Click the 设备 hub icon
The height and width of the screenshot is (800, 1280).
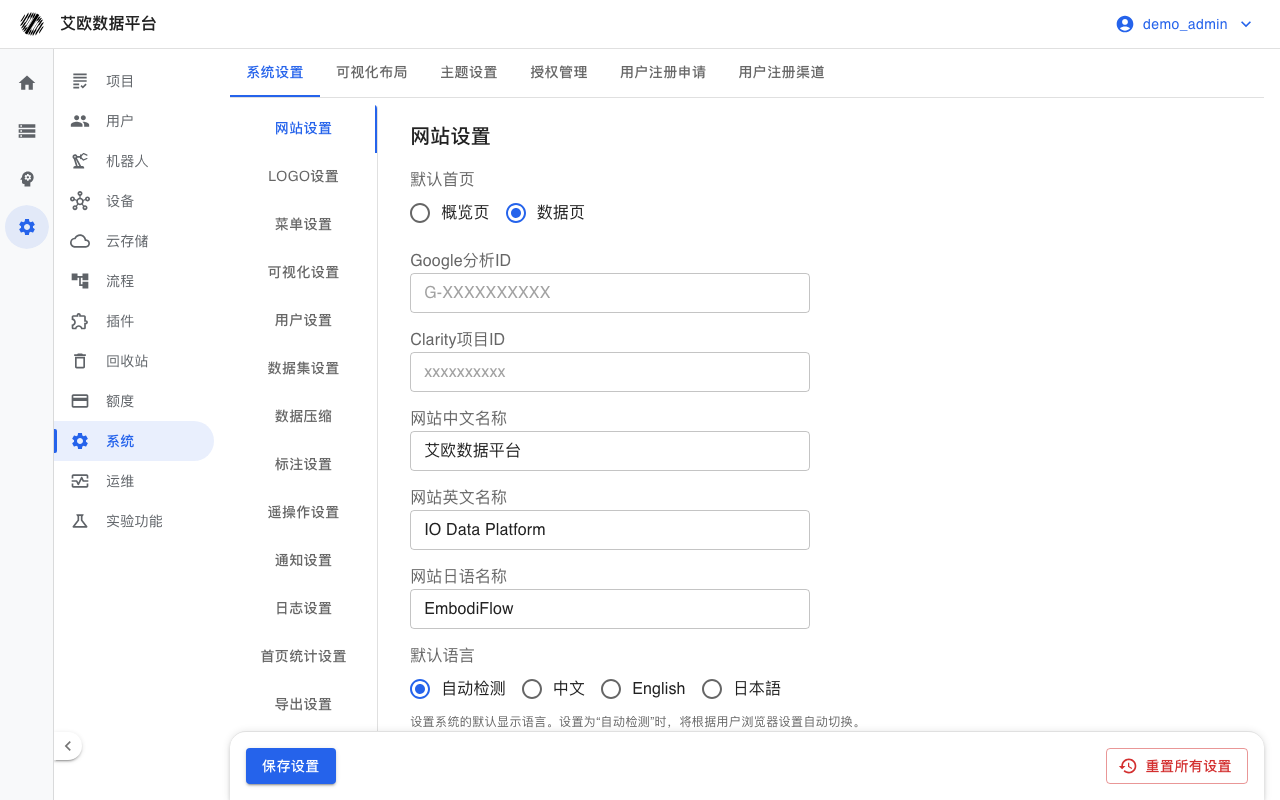point(80,201)
